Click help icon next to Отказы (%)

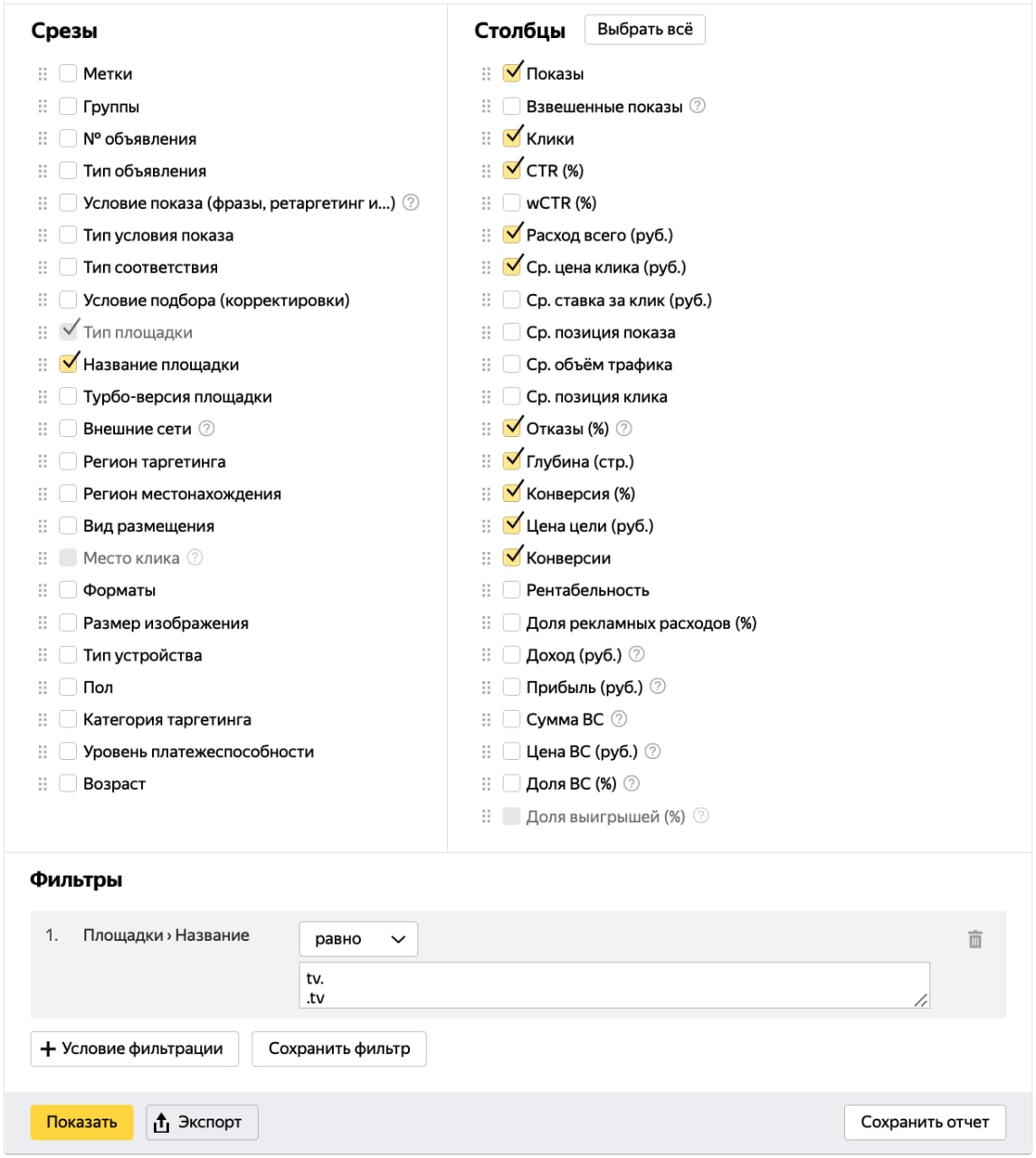tap(624, 429)
